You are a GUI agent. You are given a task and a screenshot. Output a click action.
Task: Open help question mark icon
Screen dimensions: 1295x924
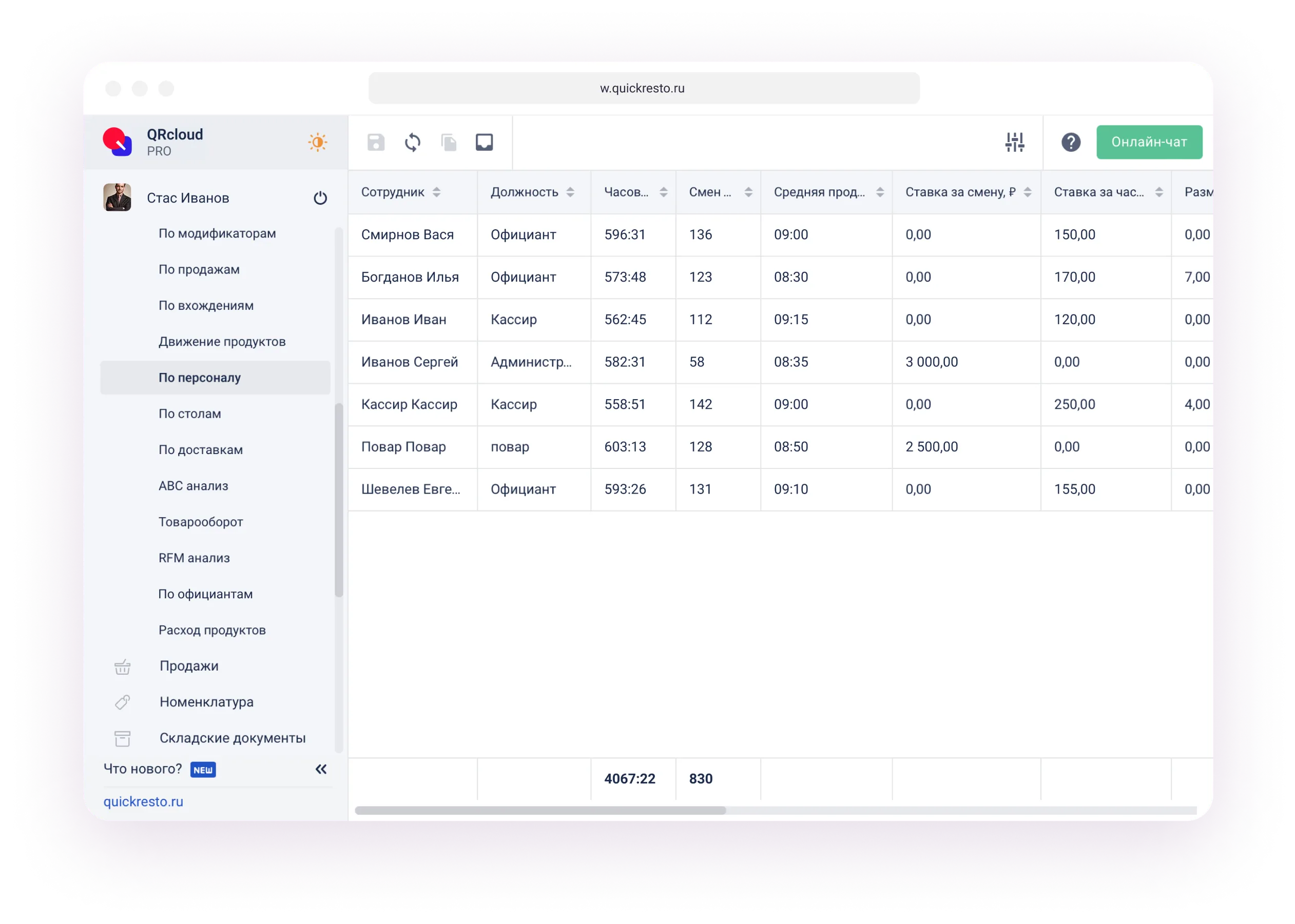point(1071,142)
